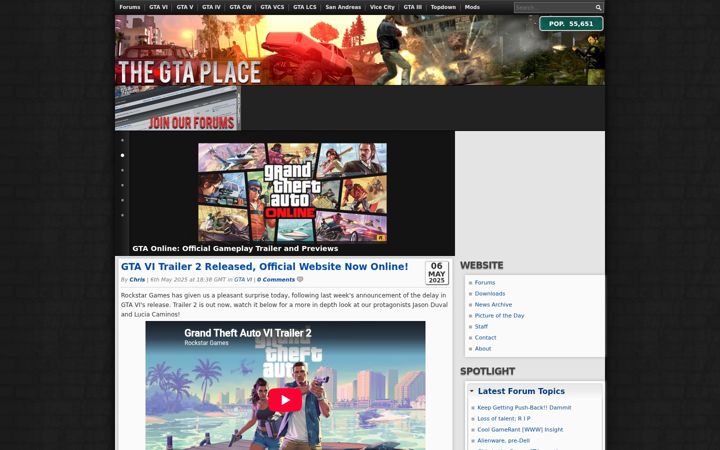This screenshot has height=450, width=720.
Task: Open the GTA V nav item
Action: (x=185, y=7)
